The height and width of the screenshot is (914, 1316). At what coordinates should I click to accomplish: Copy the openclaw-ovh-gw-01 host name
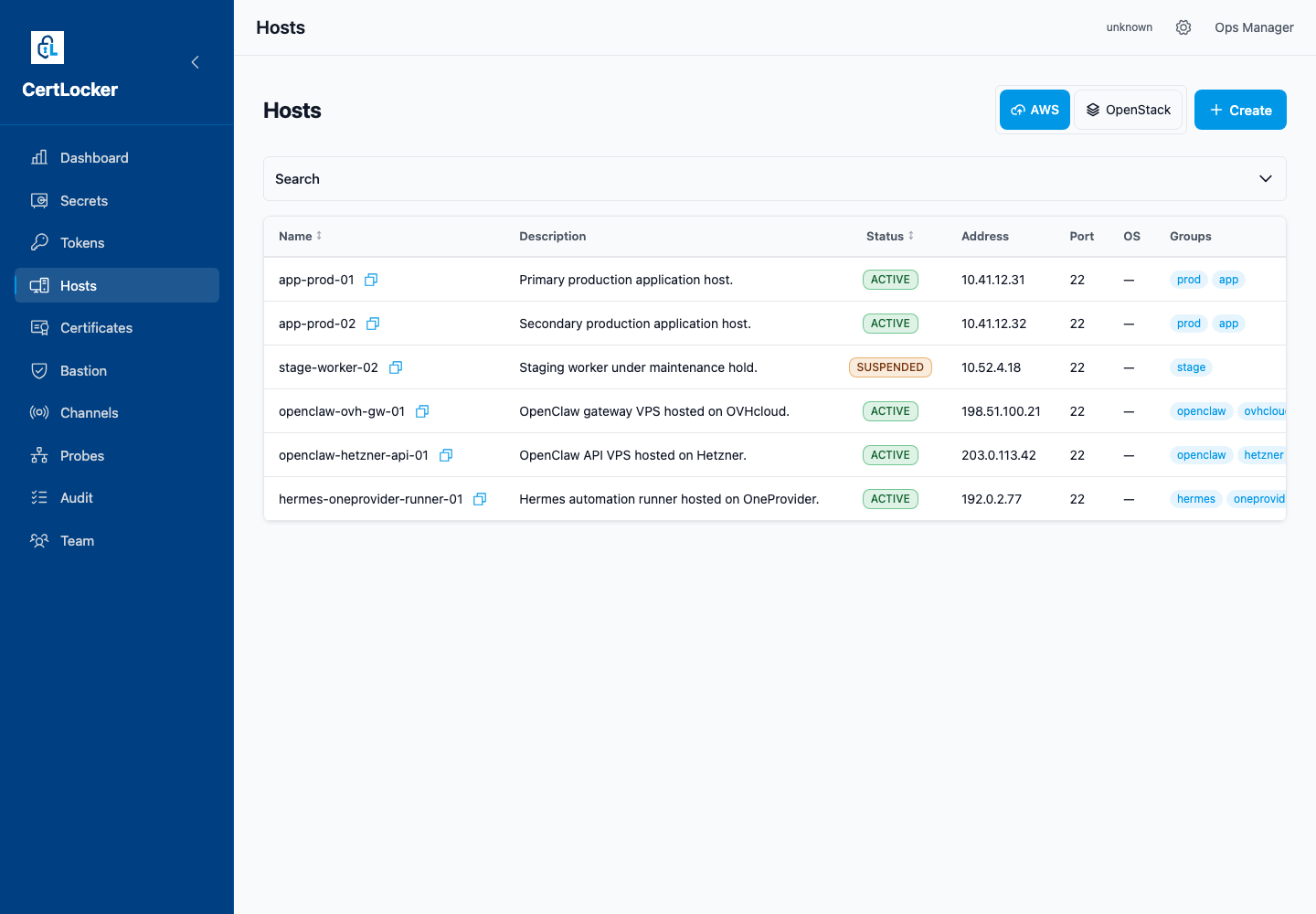coord(422,411)
